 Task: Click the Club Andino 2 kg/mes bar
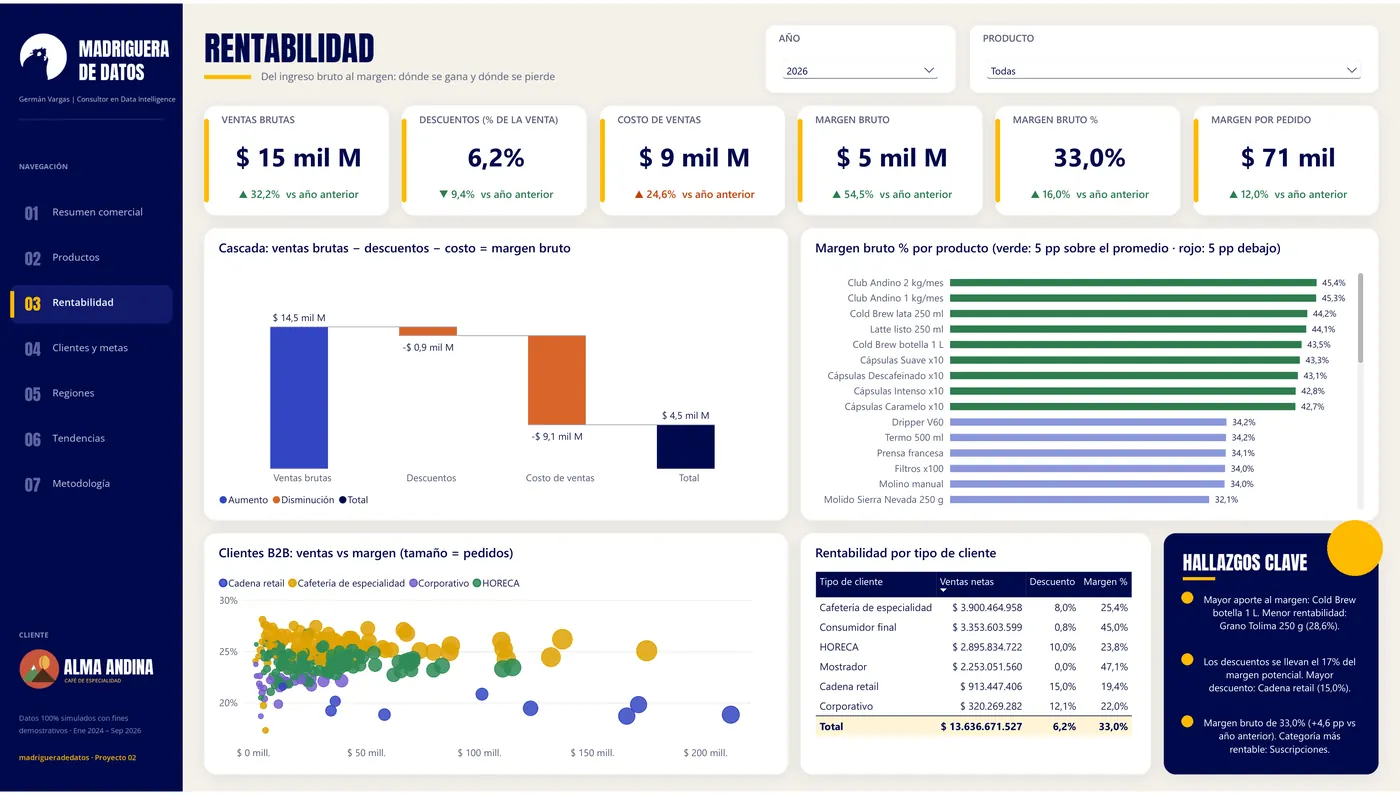(x=1133, y=283)
